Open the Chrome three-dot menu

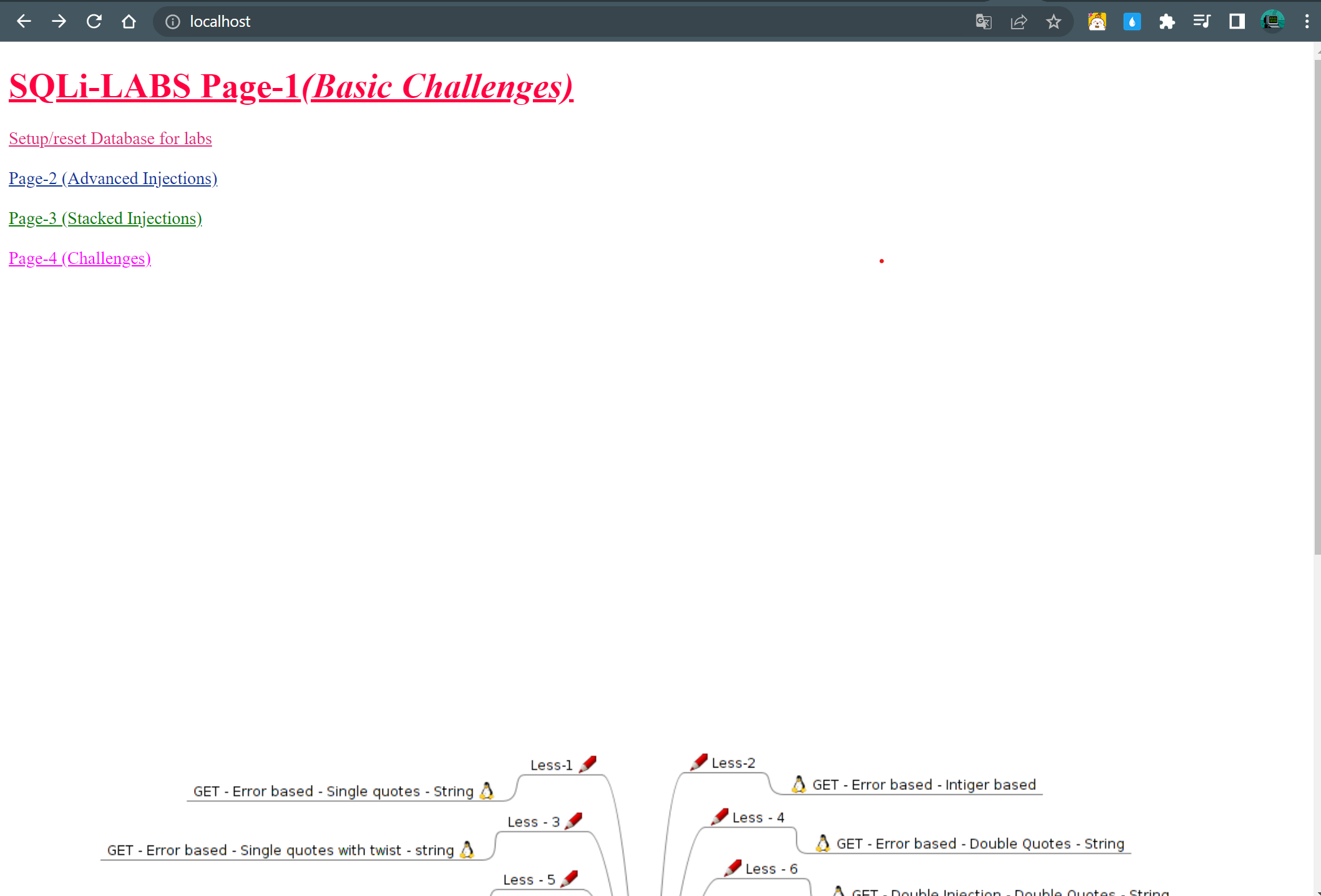tap(1307, 22)
